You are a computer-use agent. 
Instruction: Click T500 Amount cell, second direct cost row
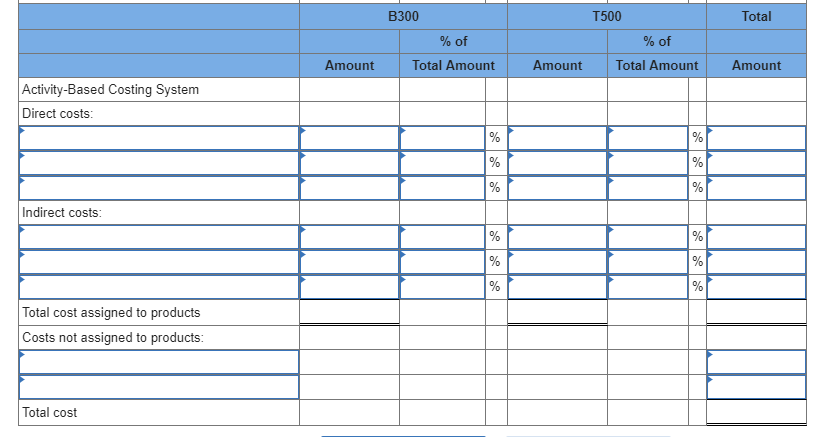(x=557, y=163)
